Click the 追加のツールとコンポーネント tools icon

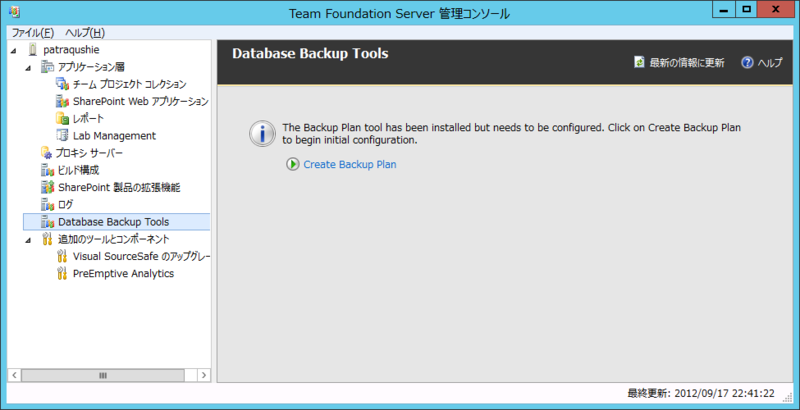47,239
